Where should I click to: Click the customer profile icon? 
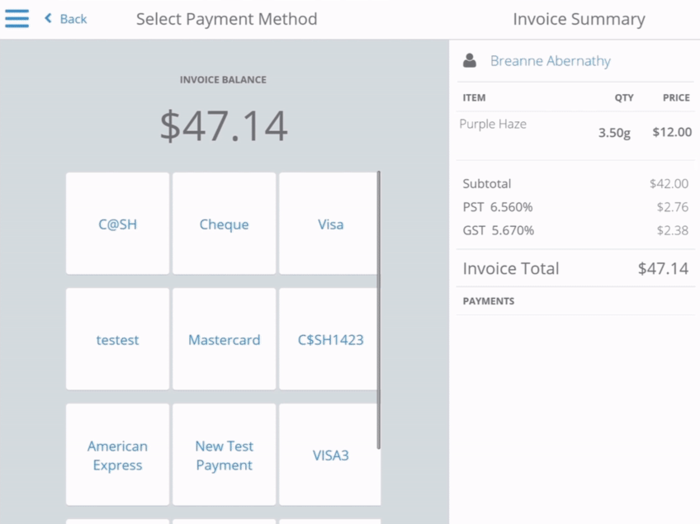coord(470,61)
